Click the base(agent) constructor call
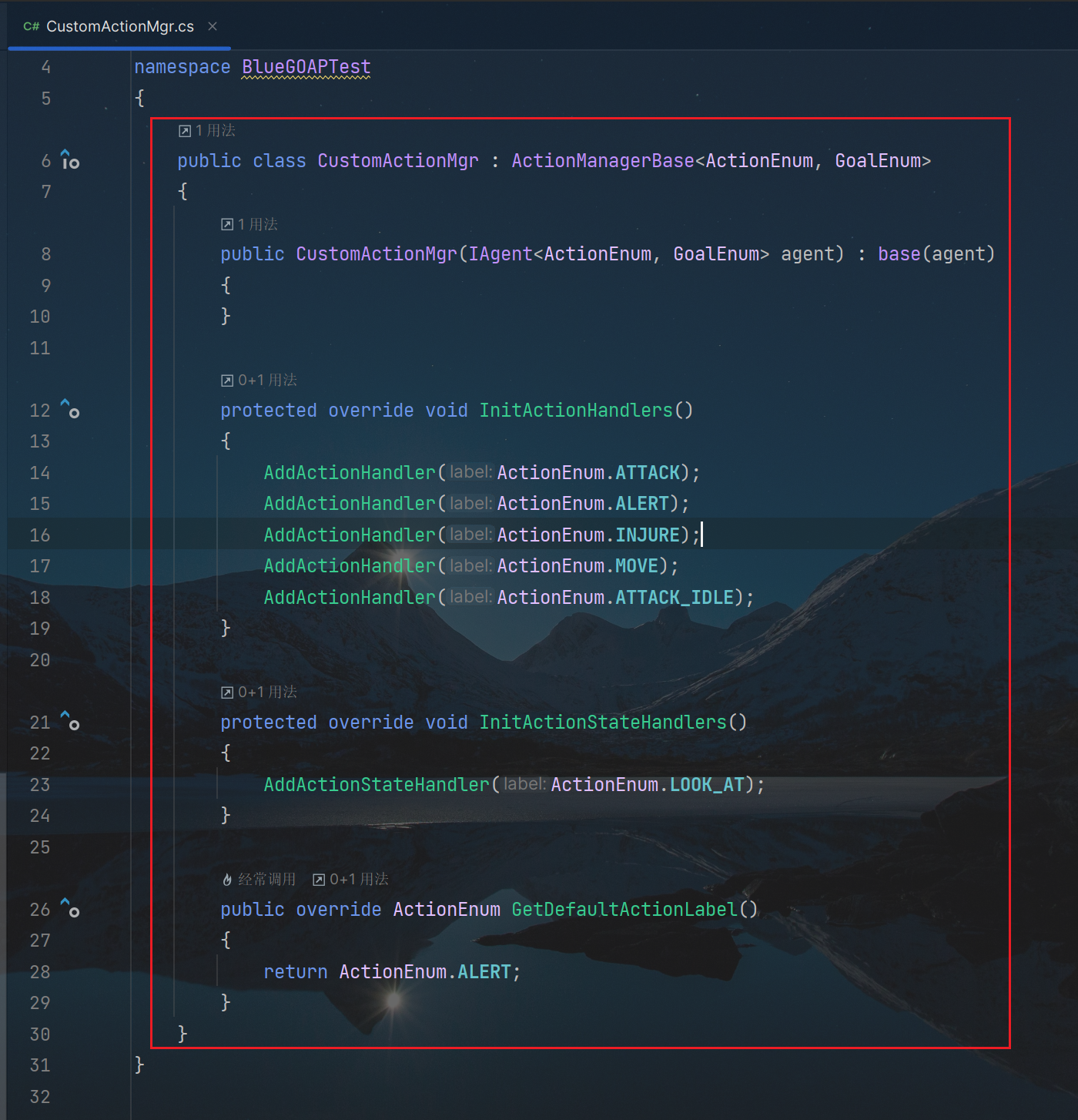1078x1120 pixels. (x=936, y=253)
